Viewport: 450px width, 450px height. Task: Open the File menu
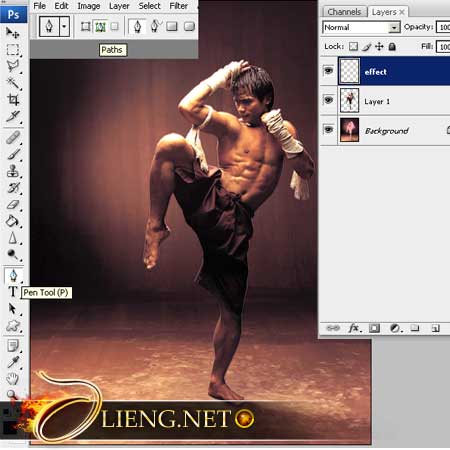coord(39,6)
